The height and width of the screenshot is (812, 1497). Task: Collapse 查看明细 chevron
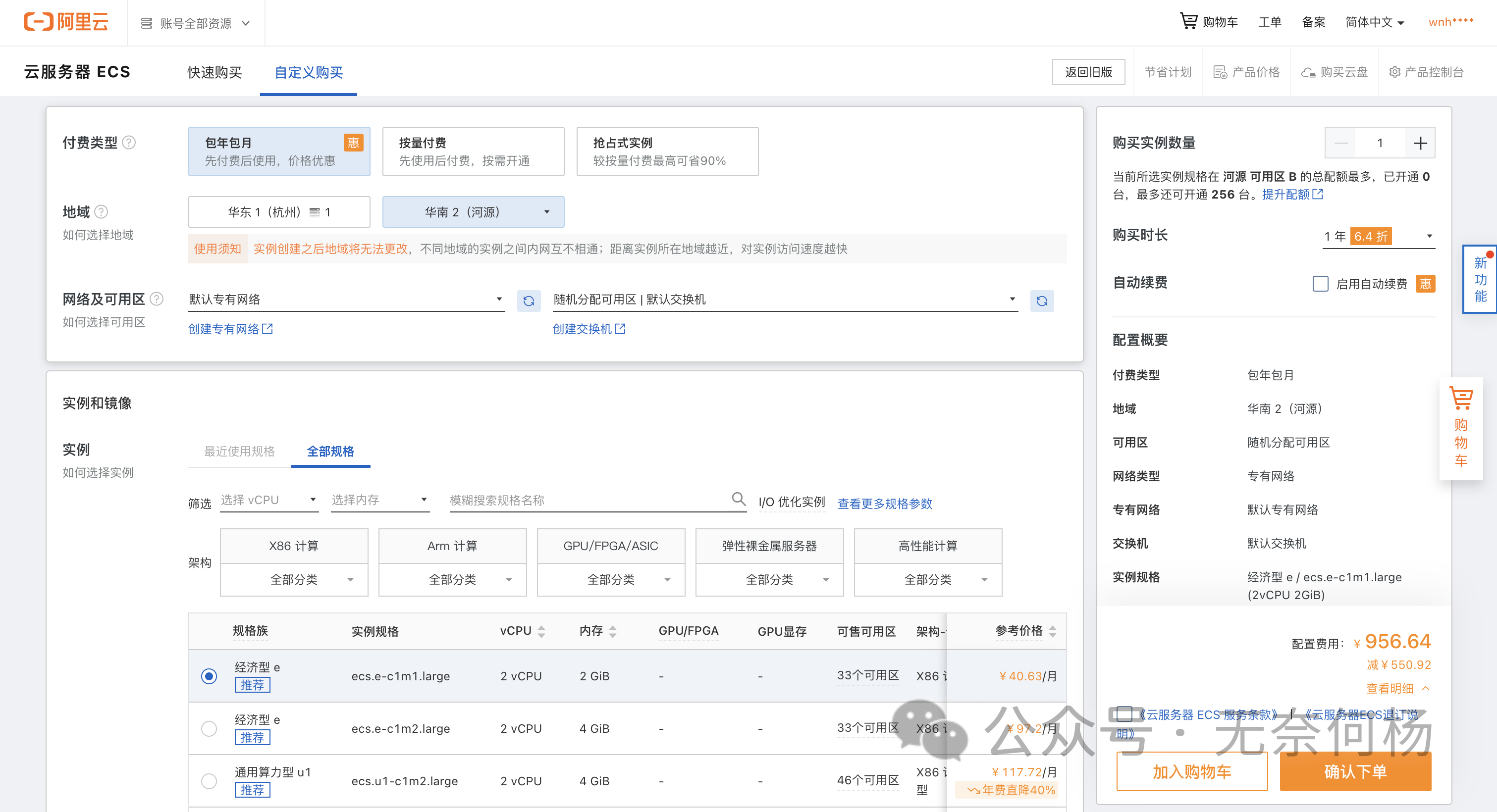[x=1426, y=688]
